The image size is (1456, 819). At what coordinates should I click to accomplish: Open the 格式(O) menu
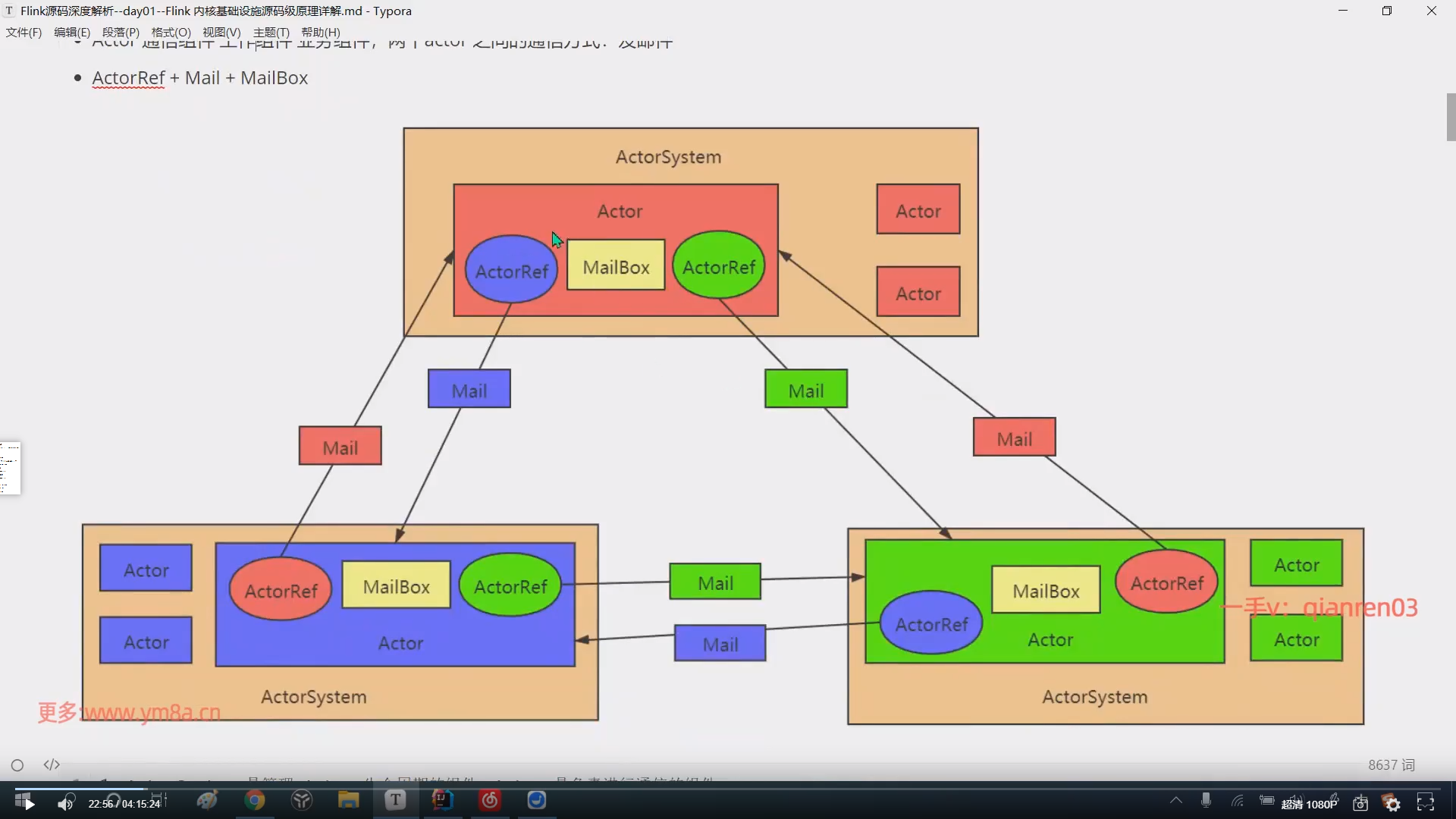pyautogui.click(x=171, y=32)
